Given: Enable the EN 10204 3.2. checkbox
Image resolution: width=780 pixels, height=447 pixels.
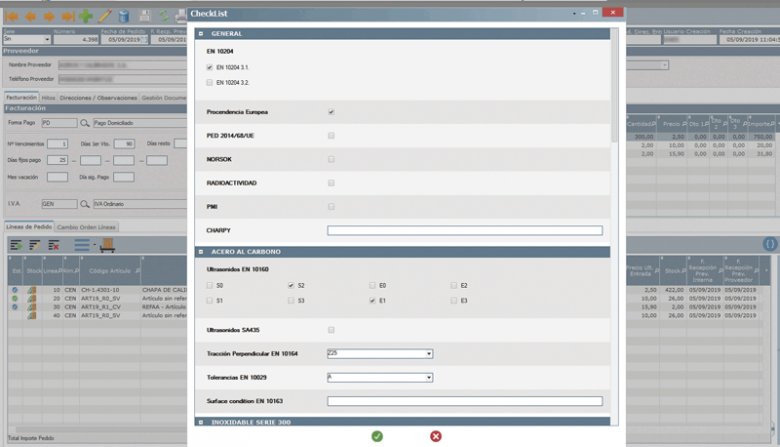Looking at the screenshot, I should (x=209, y=82).
